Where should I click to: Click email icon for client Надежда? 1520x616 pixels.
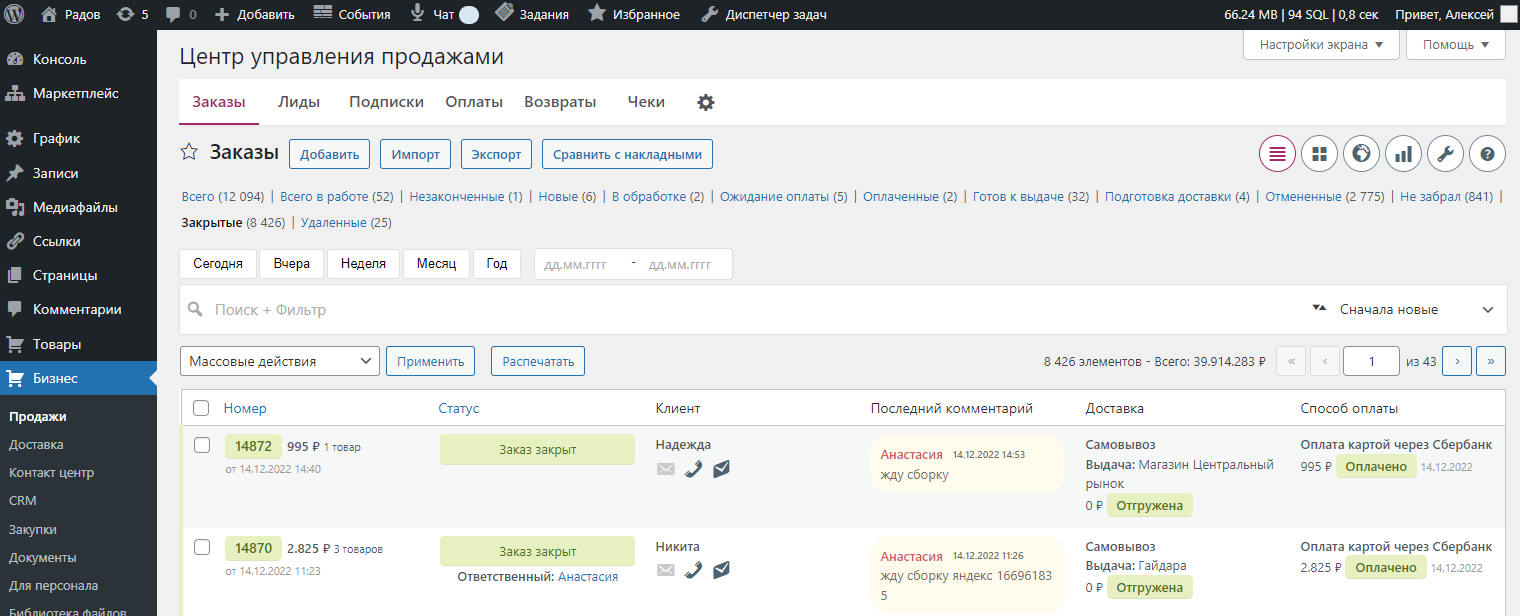[666, 469]
